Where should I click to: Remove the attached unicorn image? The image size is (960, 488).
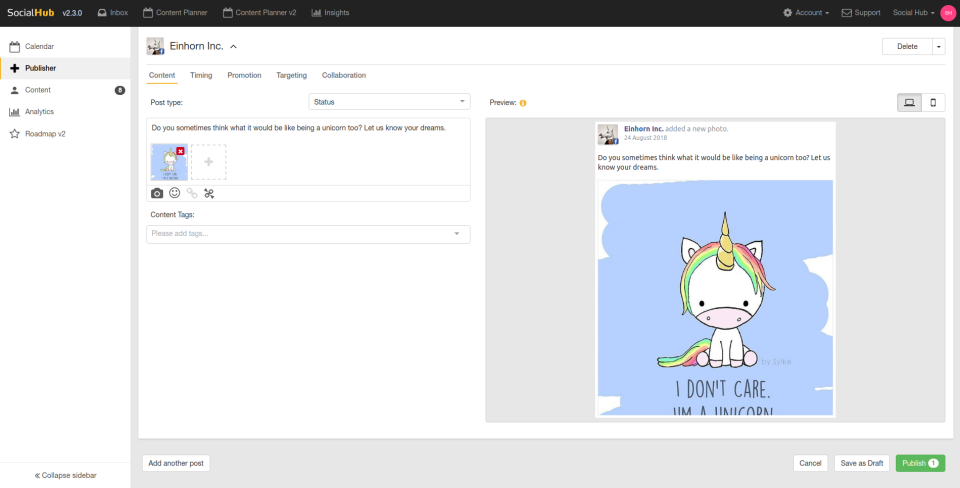[180, 151]
